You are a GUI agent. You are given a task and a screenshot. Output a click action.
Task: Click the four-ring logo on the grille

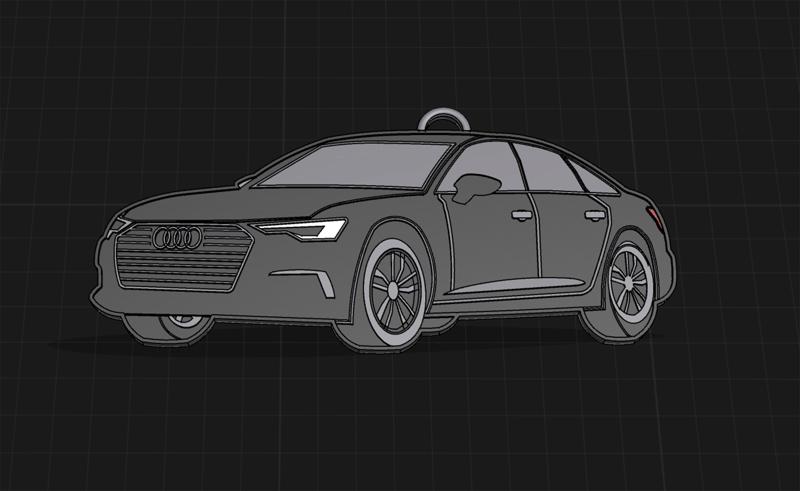point(178,238)
